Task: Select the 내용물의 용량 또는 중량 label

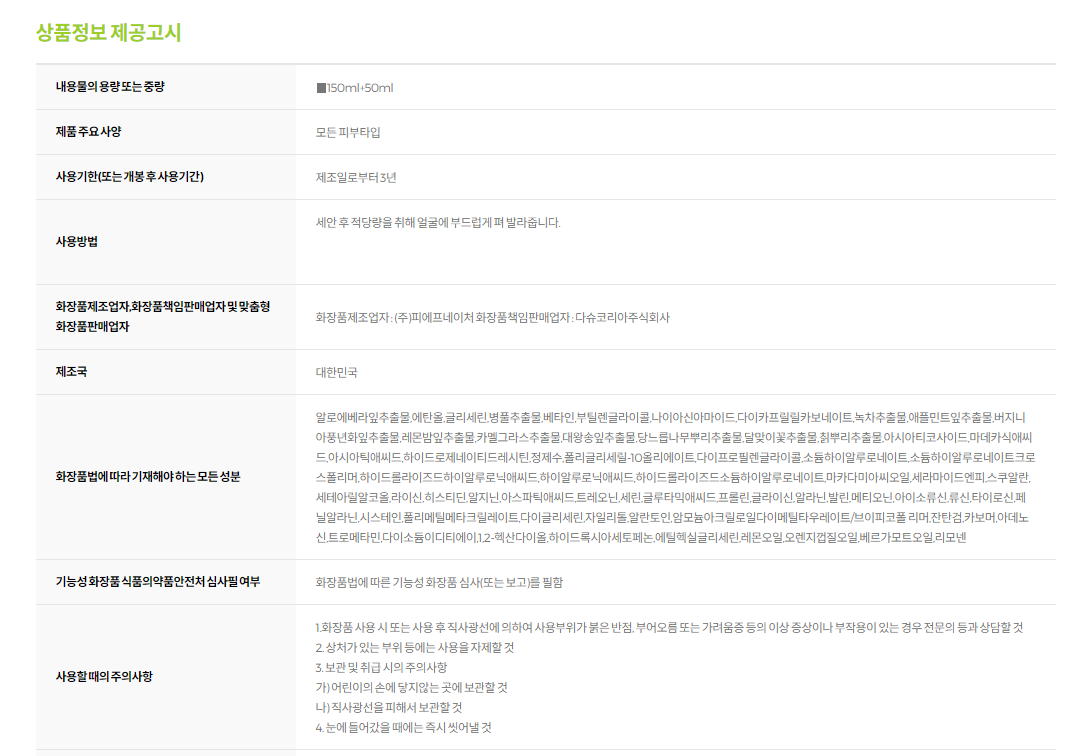Action: pos(110,87)
